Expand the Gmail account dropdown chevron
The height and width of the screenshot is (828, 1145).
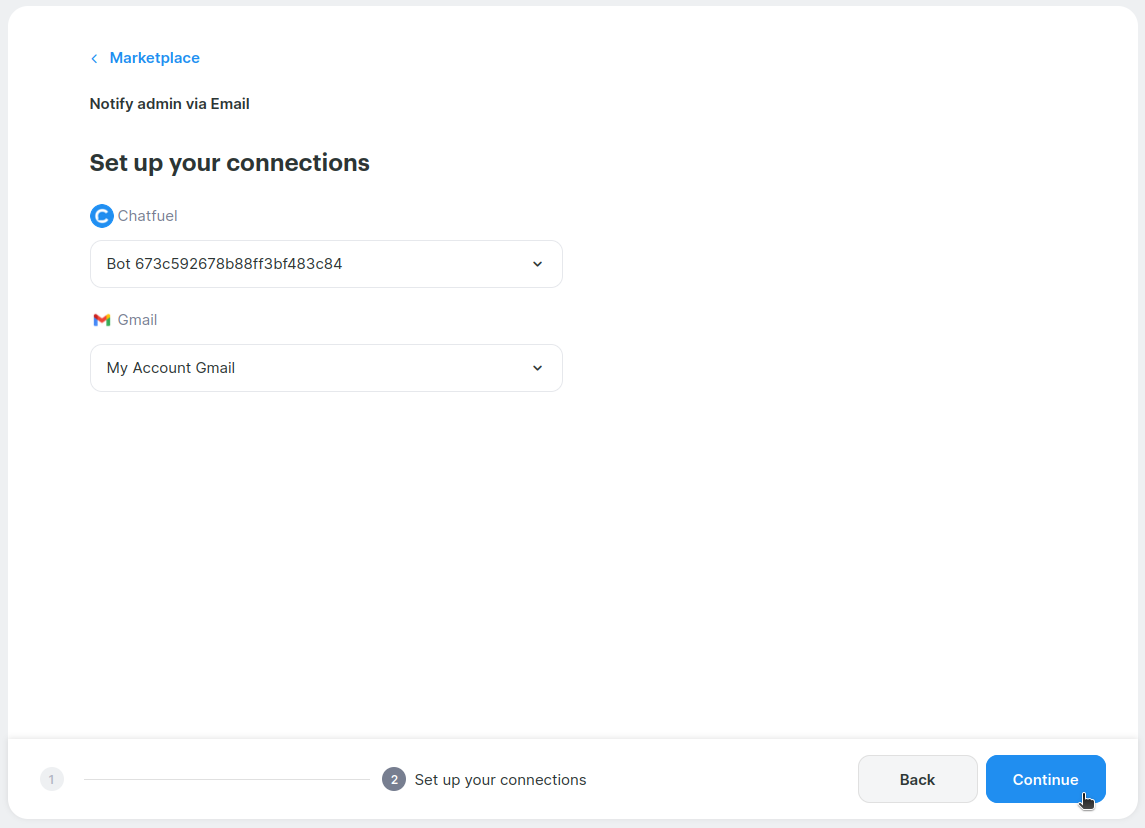(x=537, y=368)
